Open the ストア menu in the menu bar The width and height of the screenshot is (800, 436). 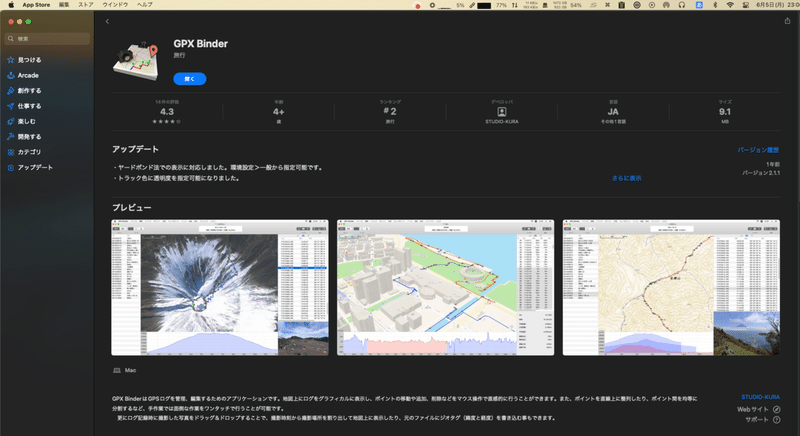click(86, 5)
